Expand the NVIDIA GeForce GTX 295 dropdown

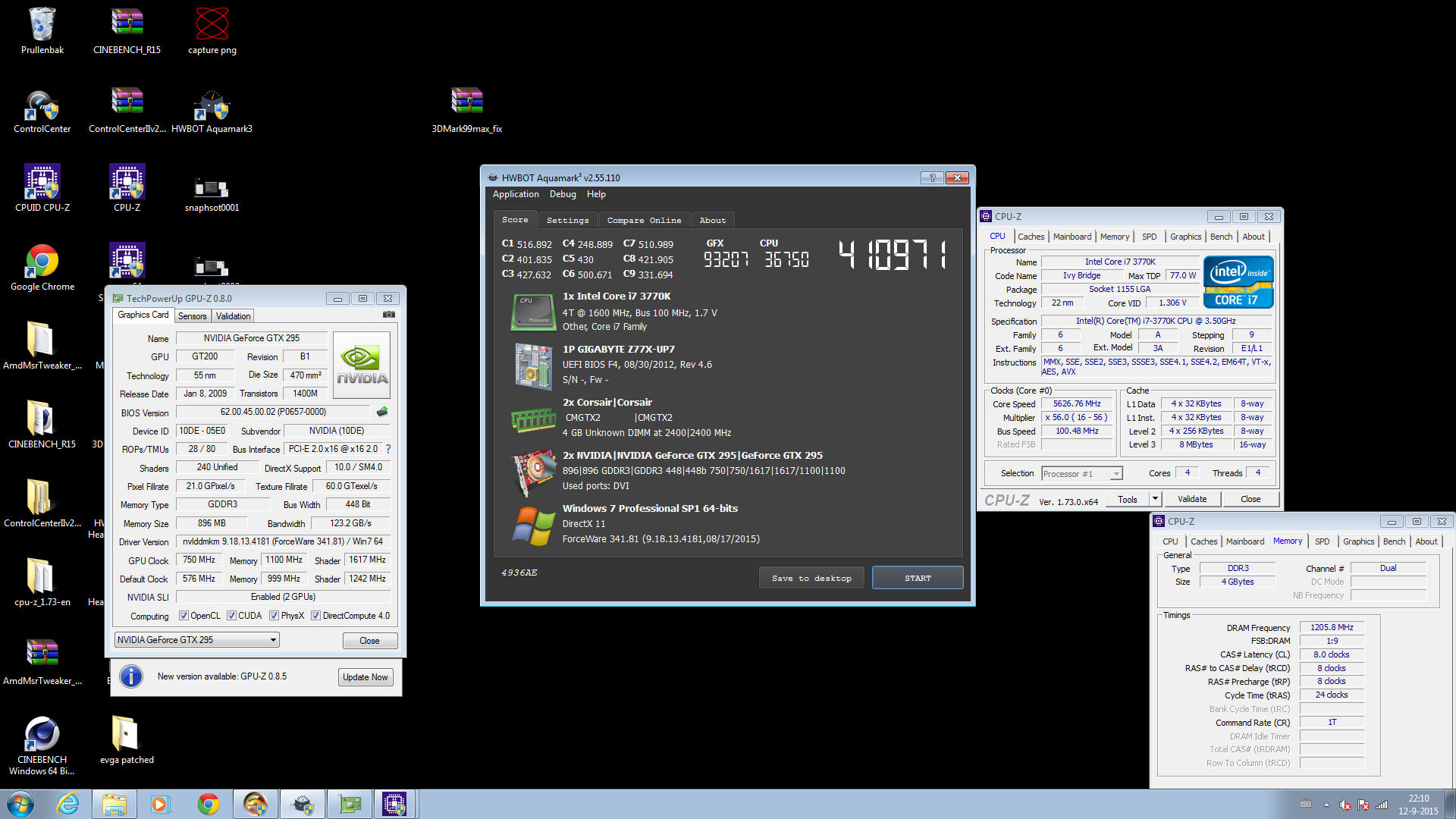(x=197, y=640)
